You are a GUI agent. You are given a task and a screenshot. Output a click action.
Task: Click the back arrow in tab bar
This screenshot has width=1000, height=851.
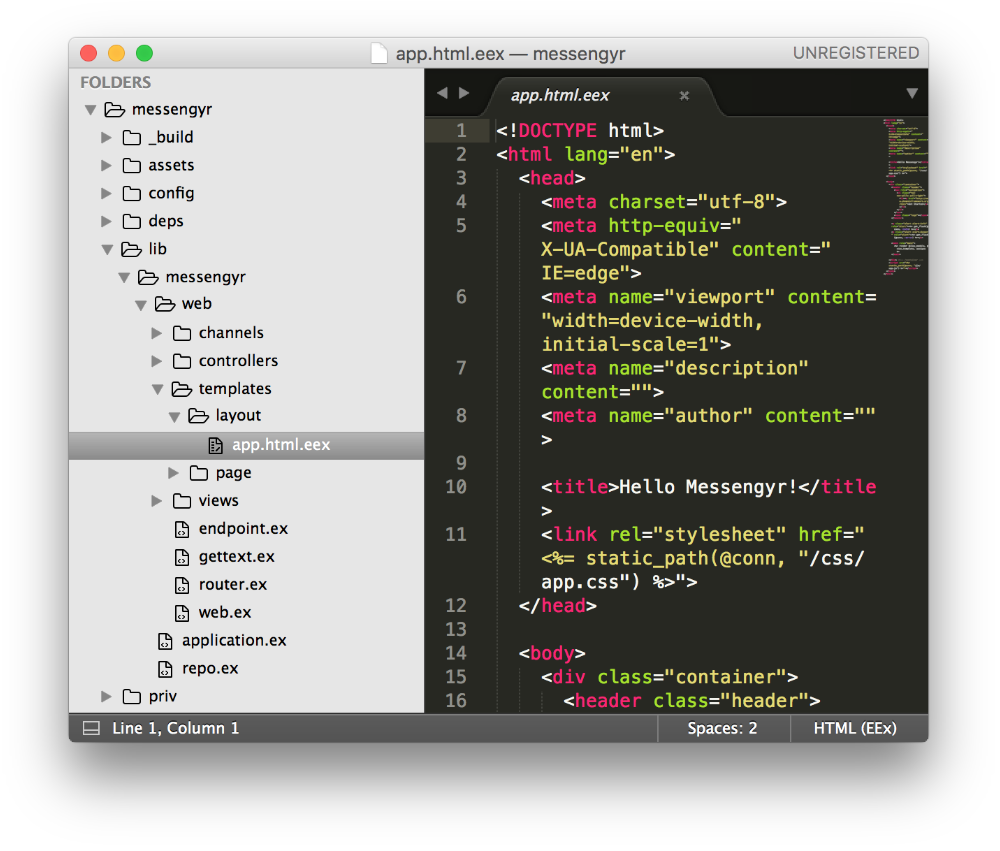tap(442, 93)
